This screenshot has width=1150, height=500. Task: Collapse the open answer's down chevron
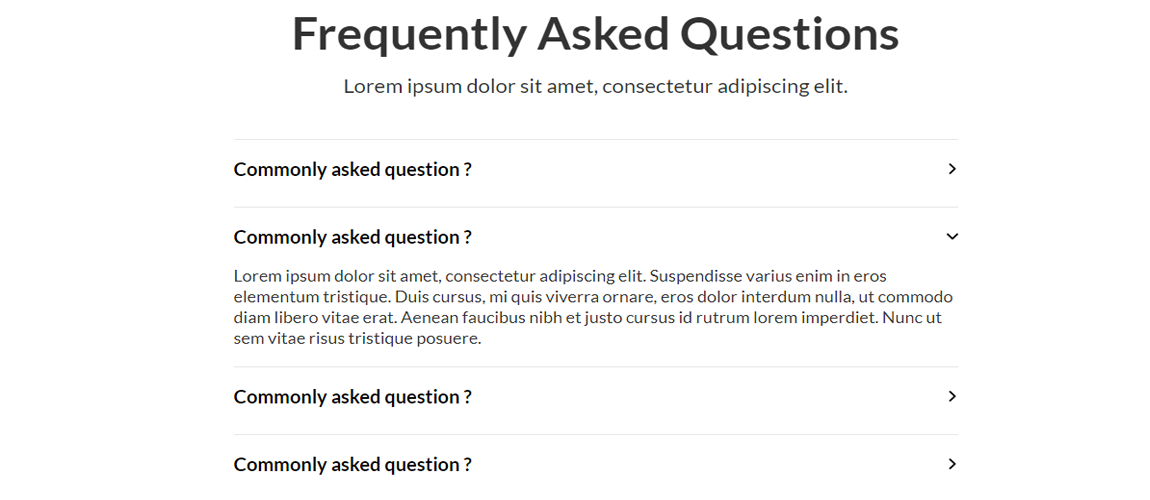[x=952, y=237]
